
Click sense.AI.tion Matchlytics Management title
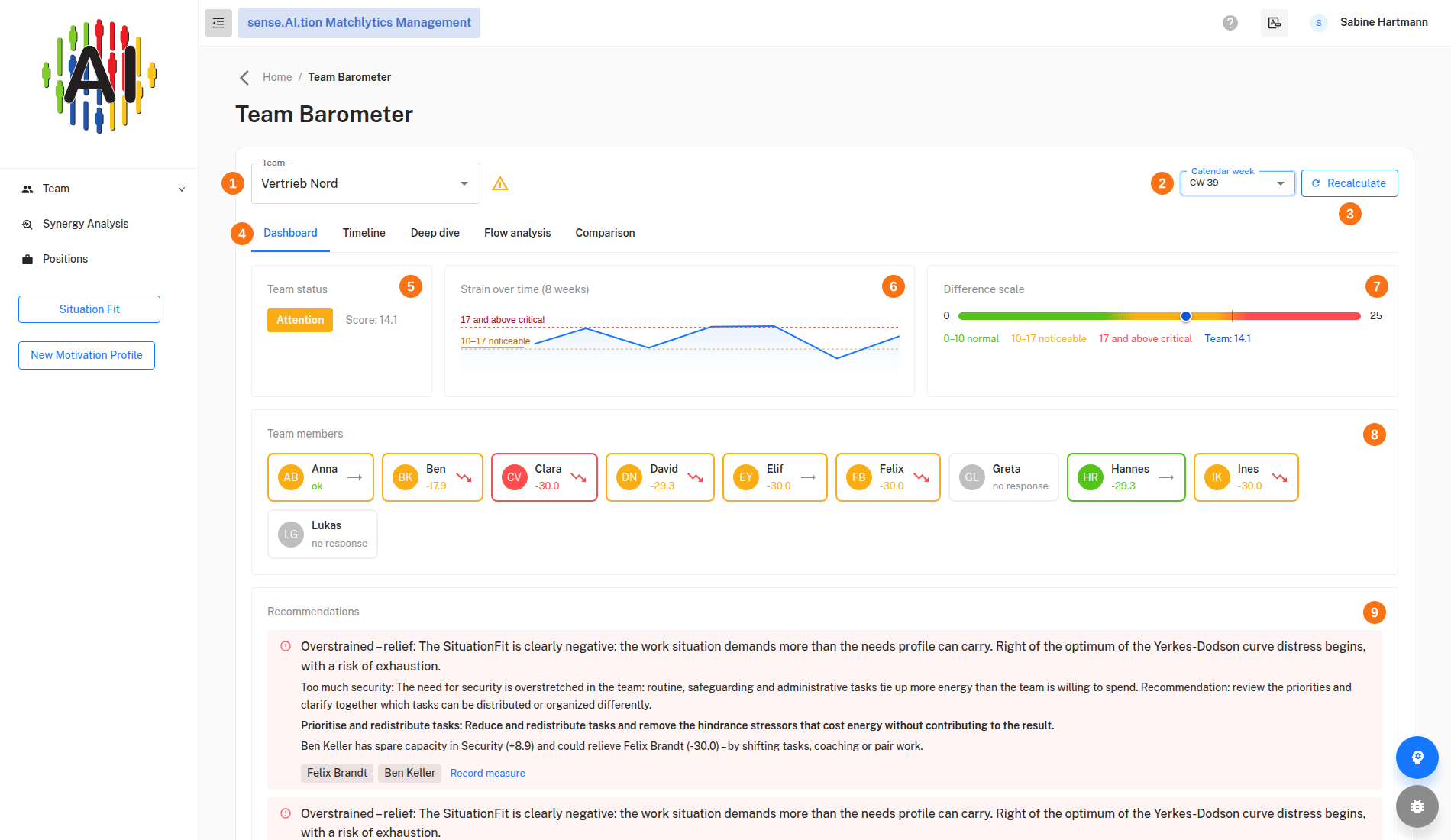[x=359, y=23]
